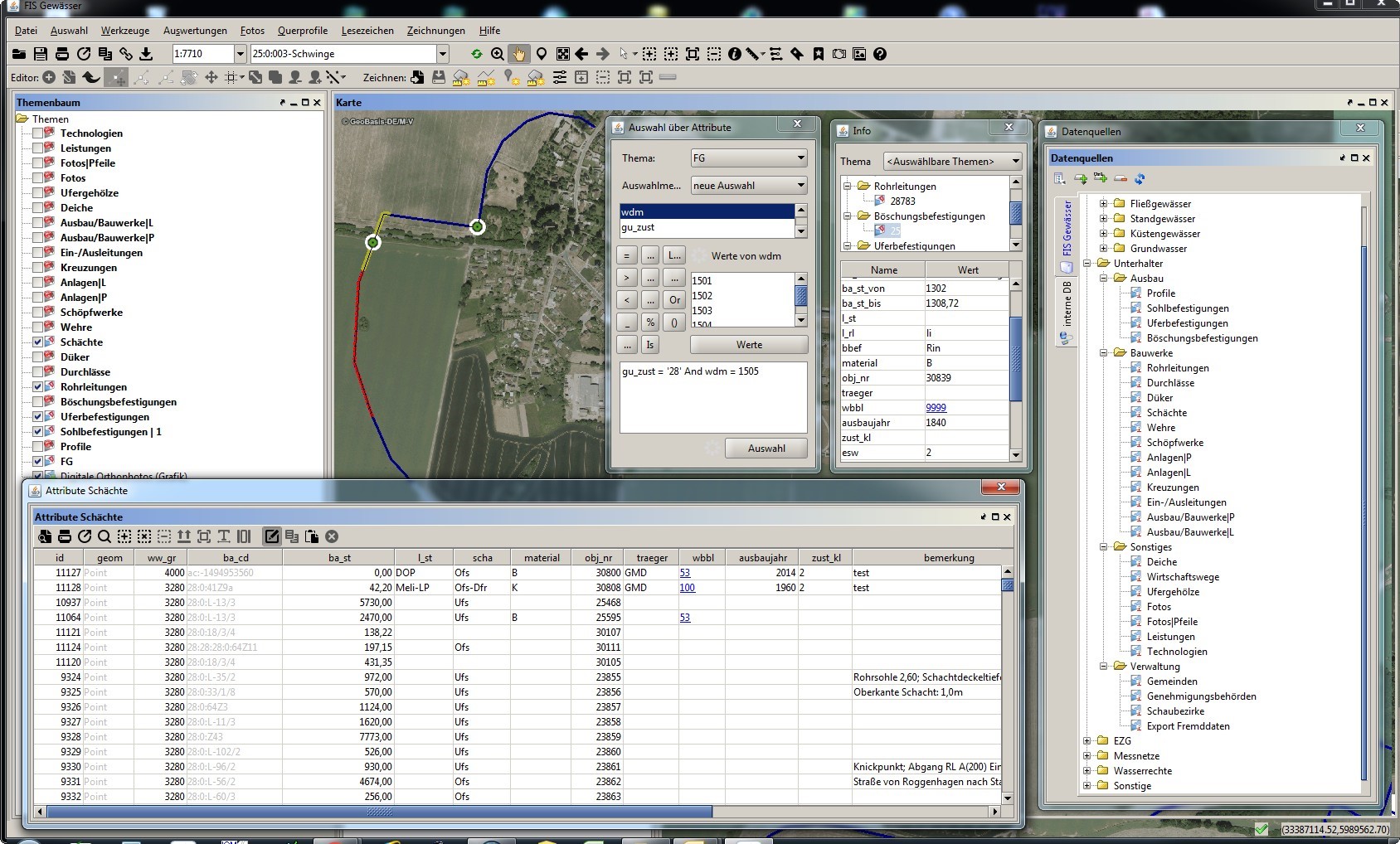The width and height of the screenshot is (1400, 844).
Task: Click the location pin marker tool
Action: pos(542,54)
